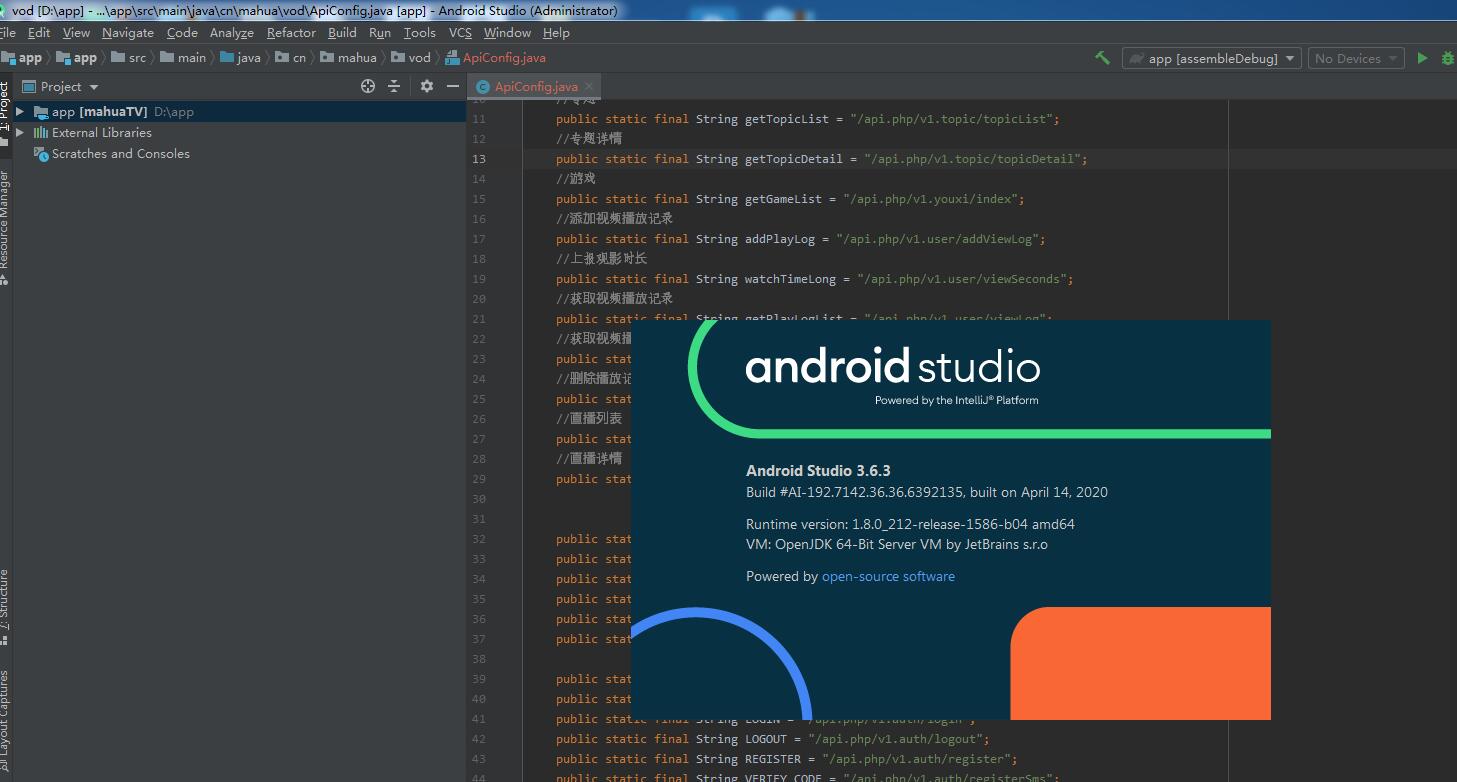Image resolution: width=1457 pixels, height=782 pixels.
Task: Open the open-source software link
Action: (x=888, y=576)
